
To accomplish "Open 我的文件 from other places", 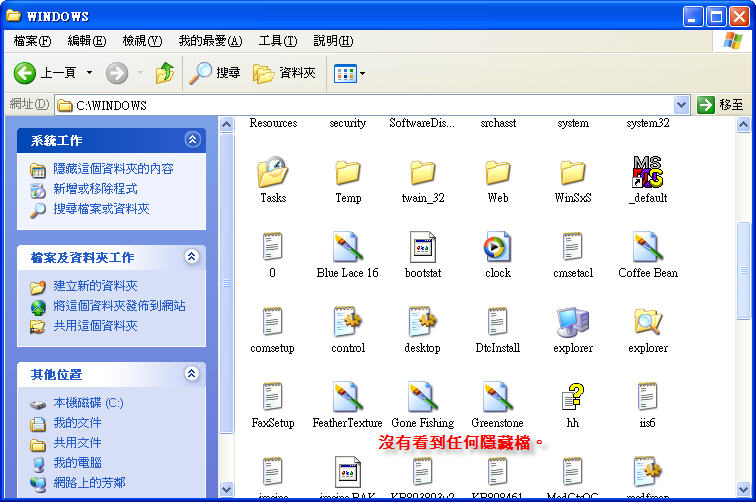I will click(77, 423).
